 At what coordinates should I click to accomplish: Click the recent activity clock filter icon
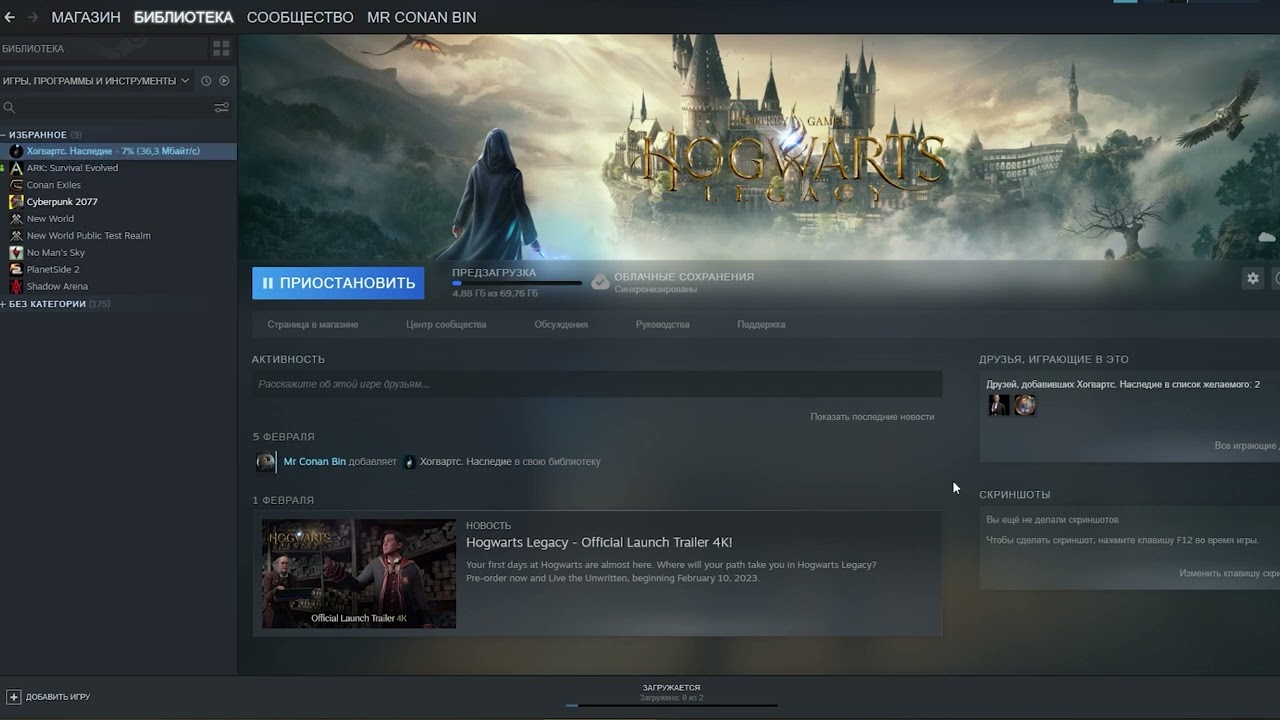pyautogui.click(x=206, y=81)
